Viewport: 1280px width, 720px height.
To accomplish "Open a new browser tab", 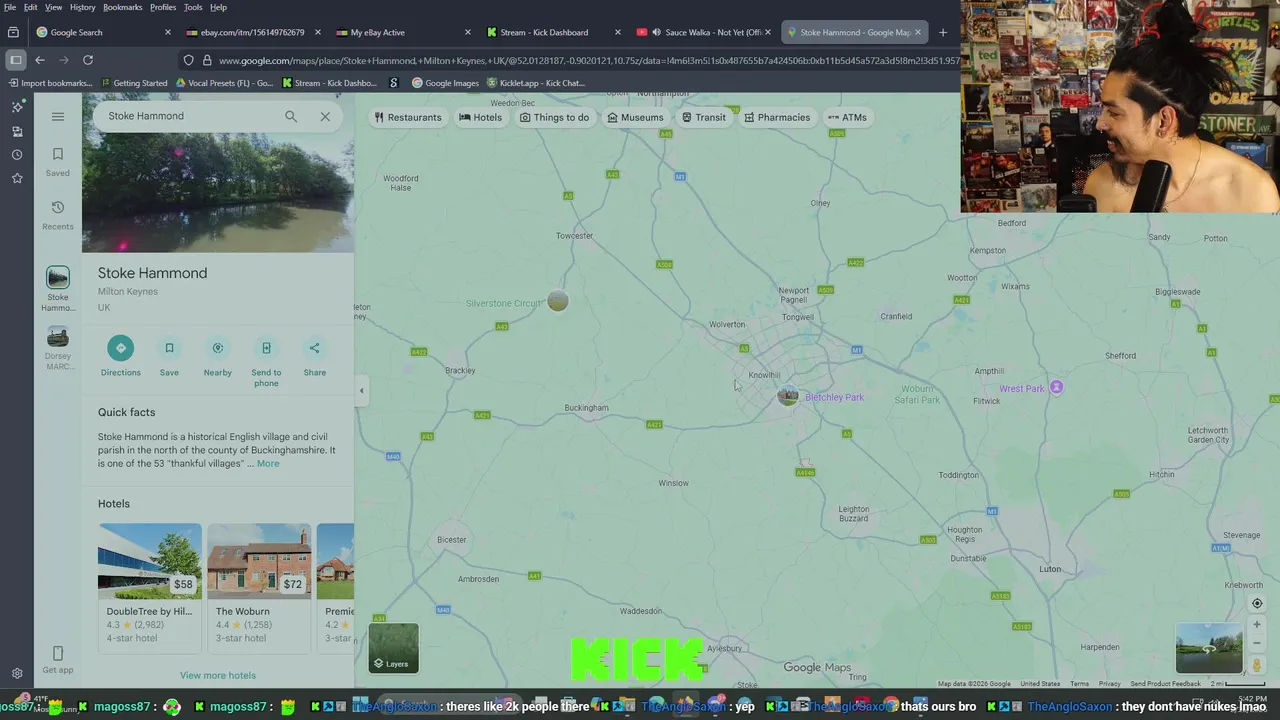I will (942, 32).
